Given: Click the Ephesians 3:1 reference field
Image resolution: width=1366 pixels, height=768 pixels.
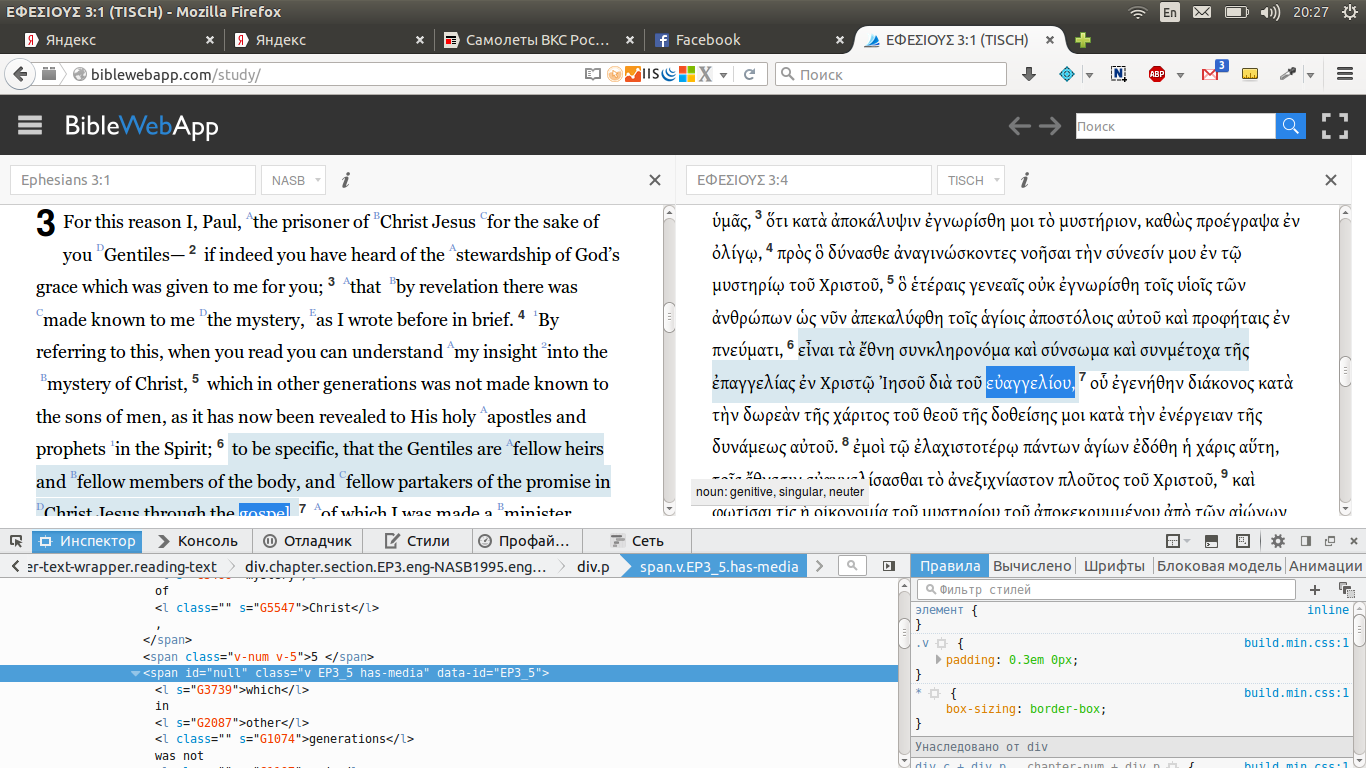Looking at the screenshot, I should (133, 180).
